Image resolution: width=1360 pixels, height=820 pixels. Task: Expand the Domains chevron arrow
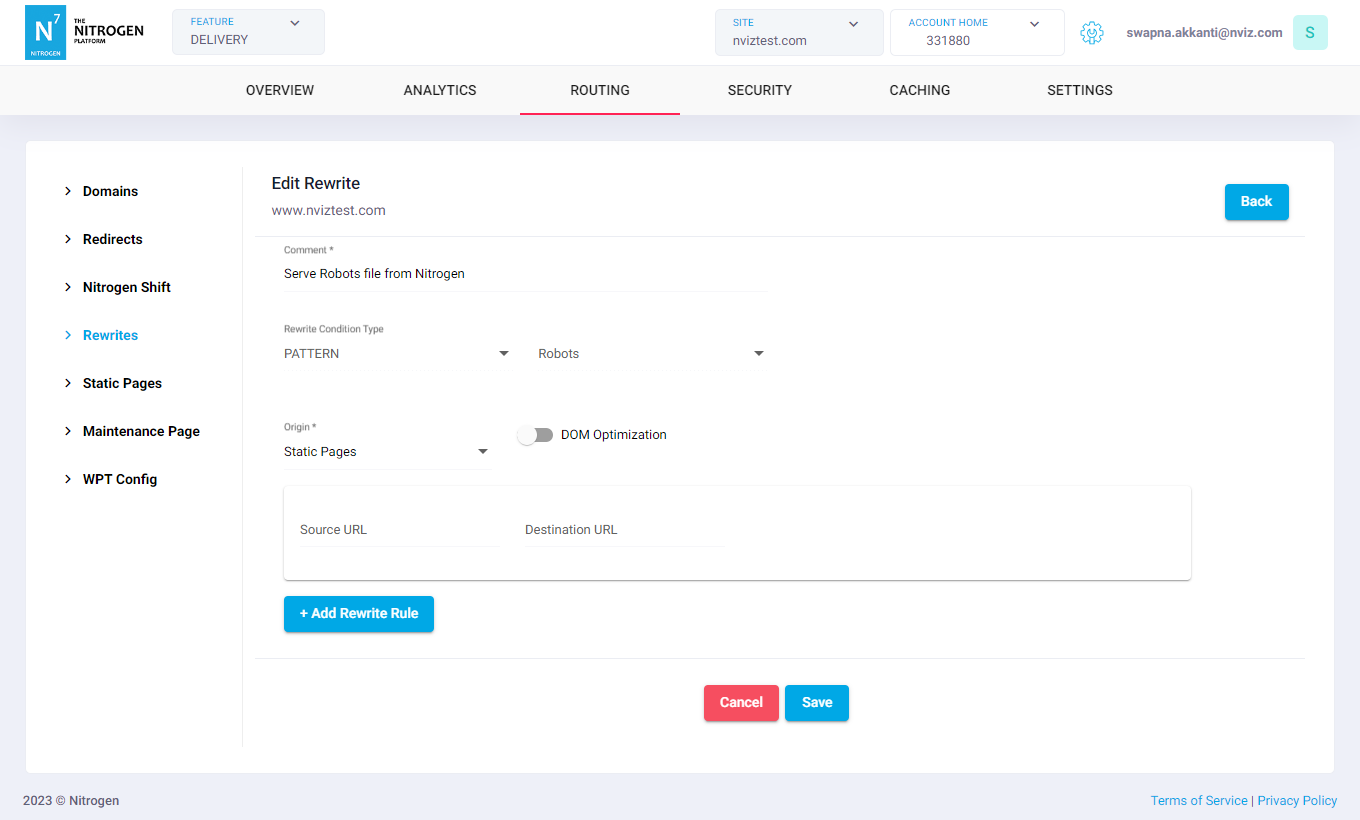pos(68,191)
